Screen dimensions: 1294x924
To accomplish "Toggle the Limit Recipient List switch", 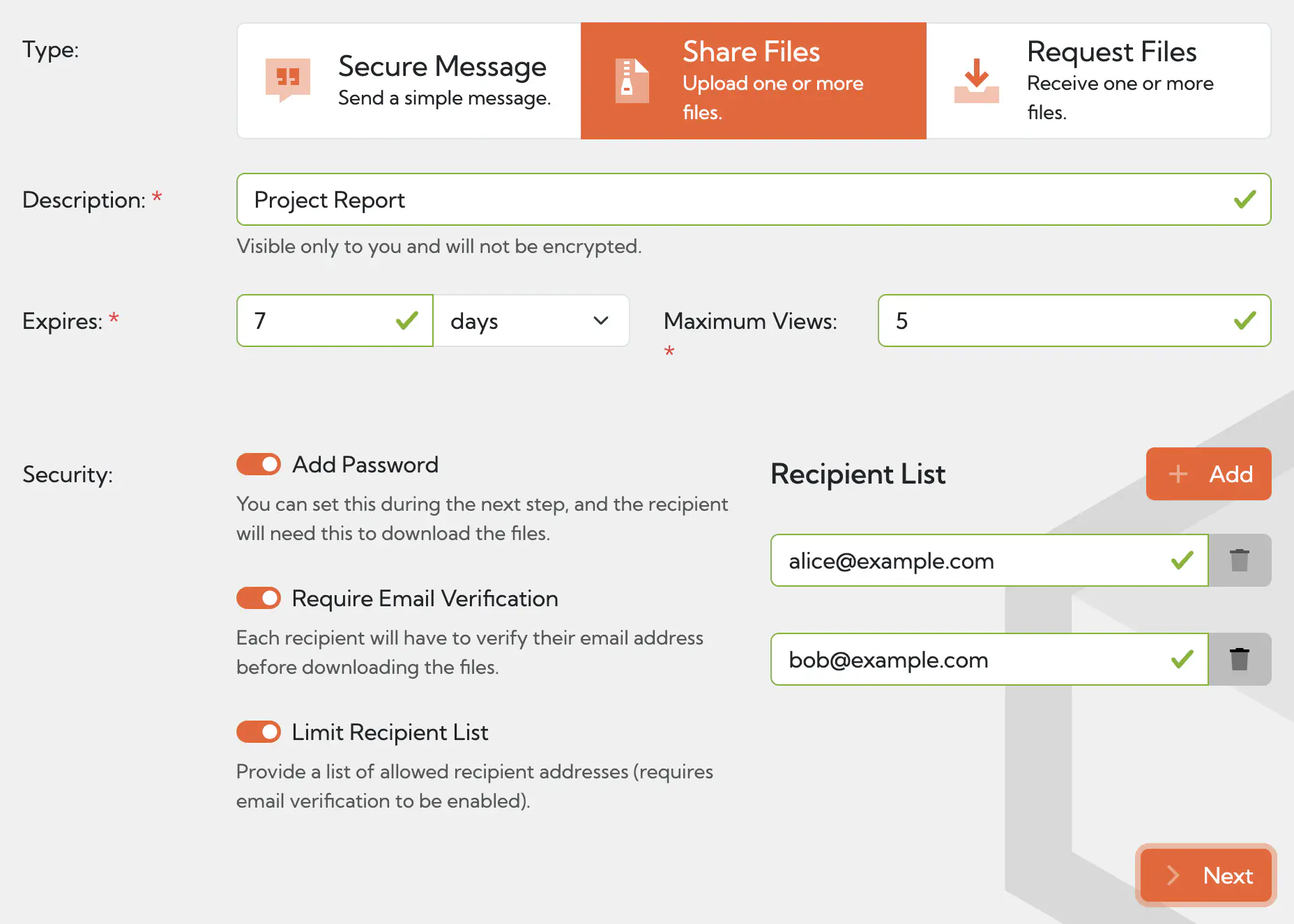I will [259, 732].
